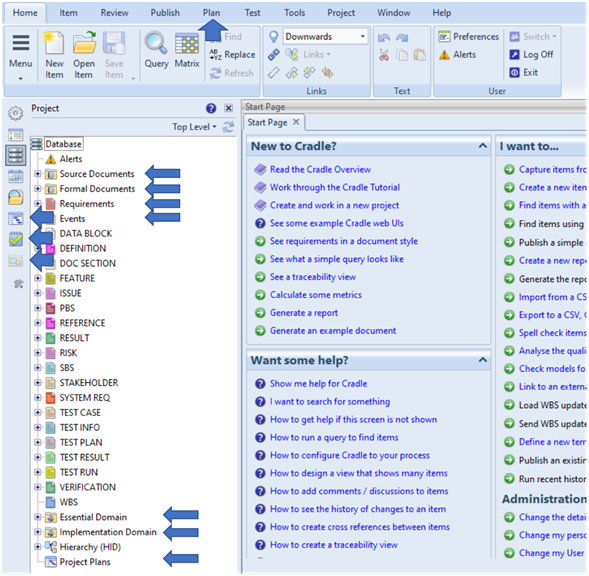Open the Publish ribbon tab

(x=165, y=13)
